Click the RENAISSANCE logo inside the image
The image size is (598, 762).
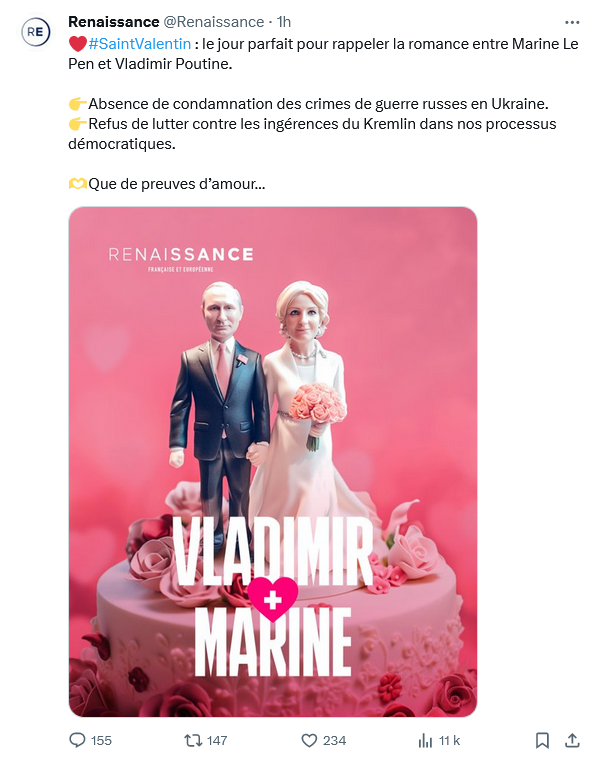click(181, 259)
